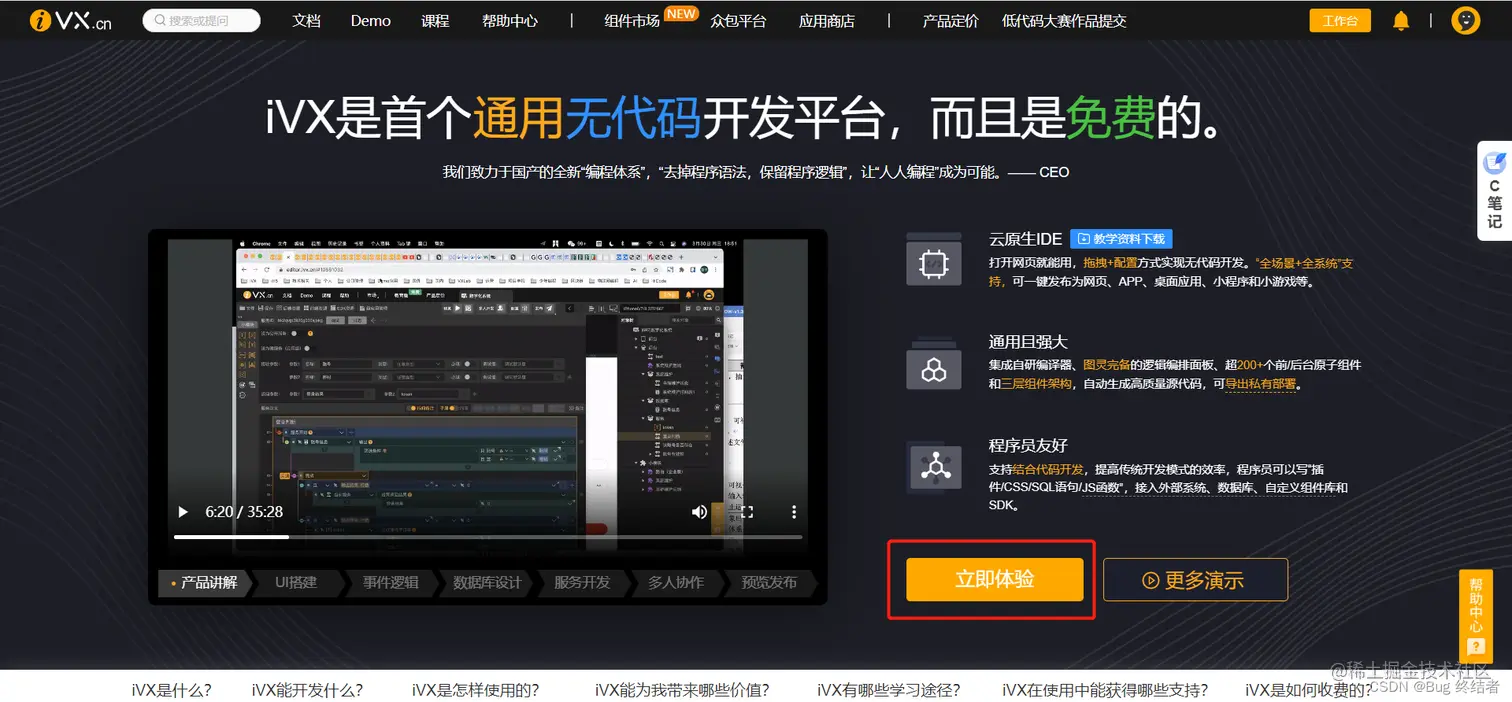
Task: Click the 程序员友好 heading
Action: (x=1029, y=445)
